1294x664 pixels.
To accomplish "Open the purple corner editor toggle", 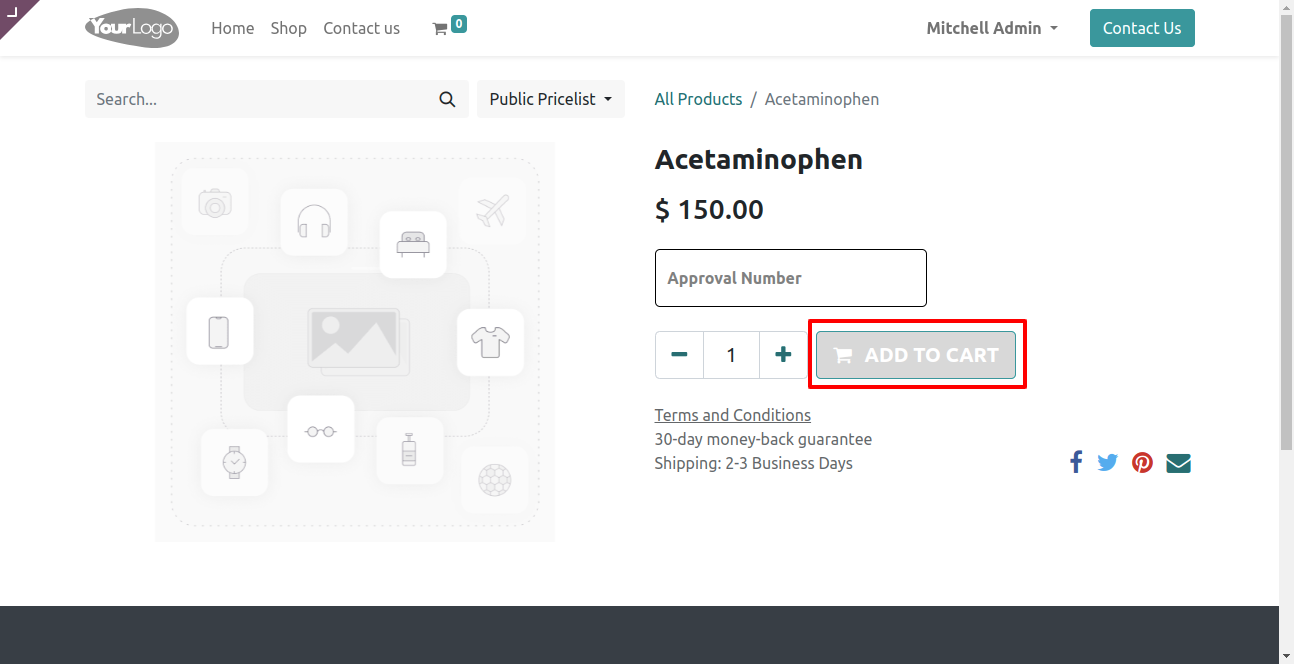I will [x=14, y=13].
